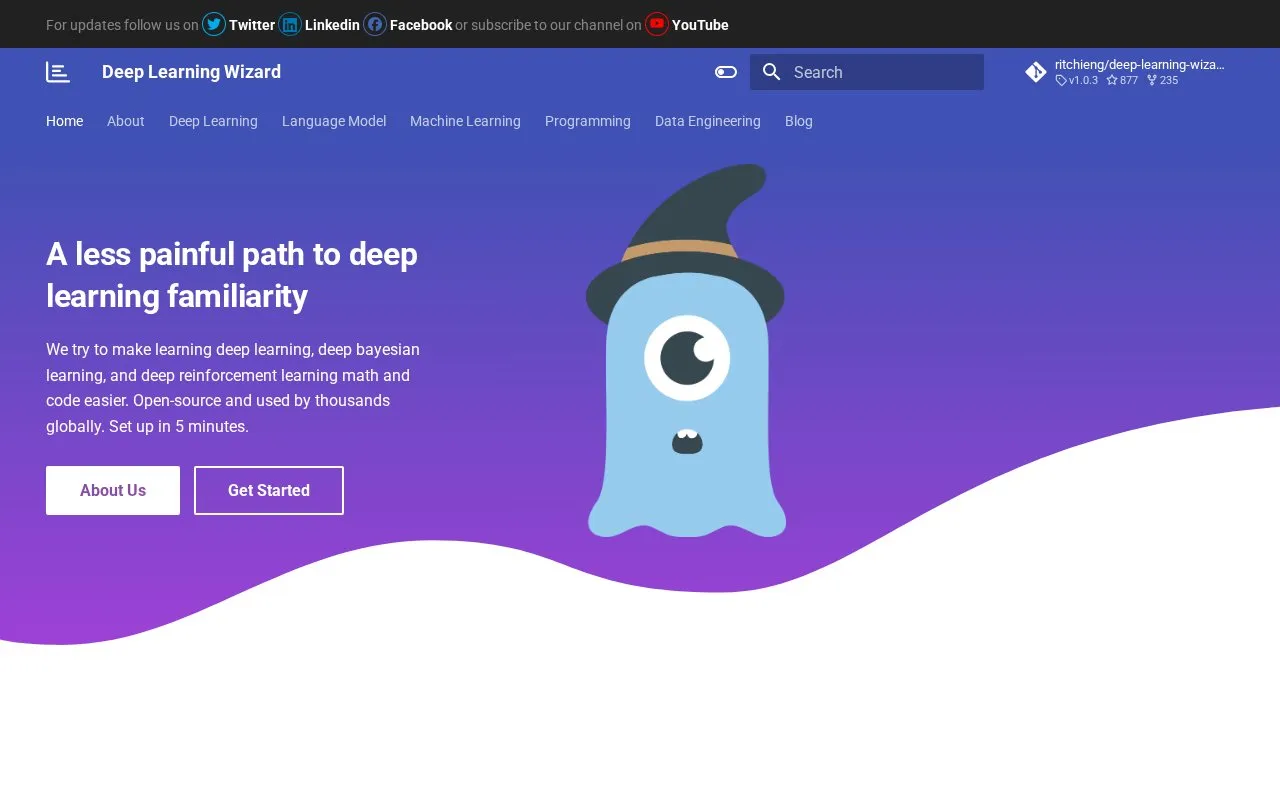Switch to the Deep Learning tab
Screen dimensions: 1280x800
click(213, 121)
